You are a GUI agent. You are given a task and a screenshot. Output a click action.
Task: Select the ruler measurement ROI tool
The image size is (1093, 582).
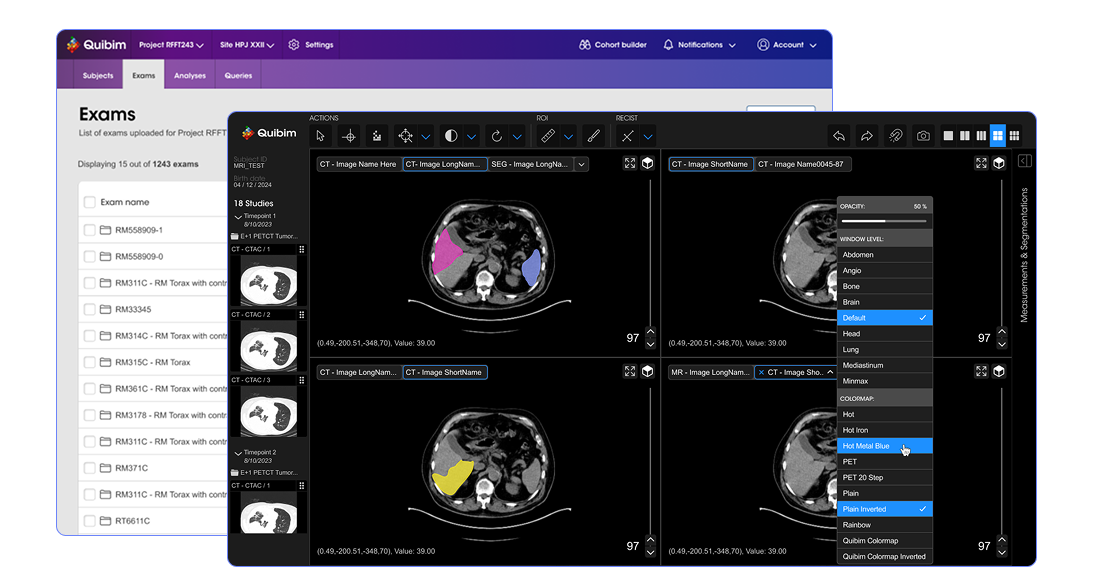[546, 136]
